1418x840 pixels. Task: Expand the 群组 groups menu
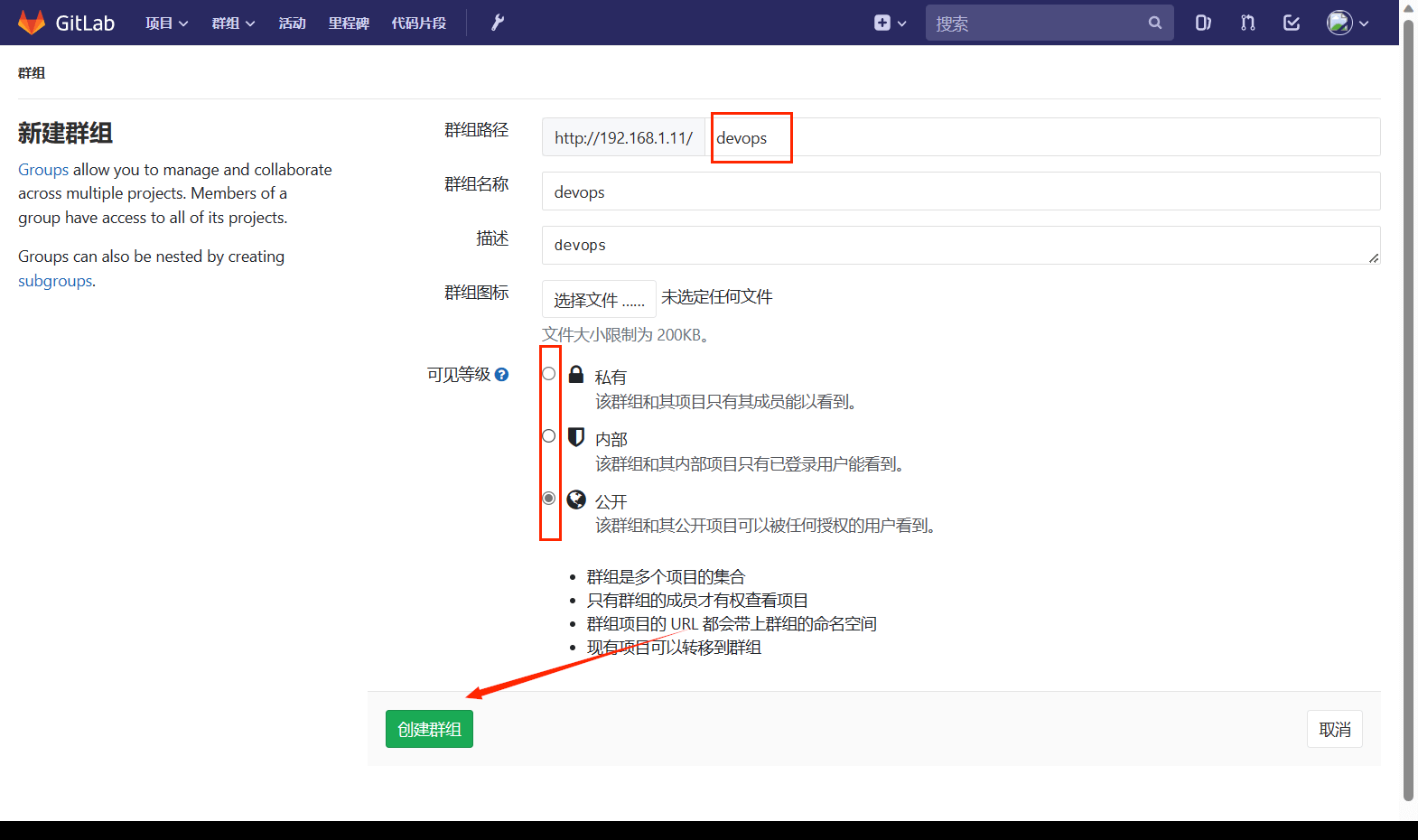[233, 23]
